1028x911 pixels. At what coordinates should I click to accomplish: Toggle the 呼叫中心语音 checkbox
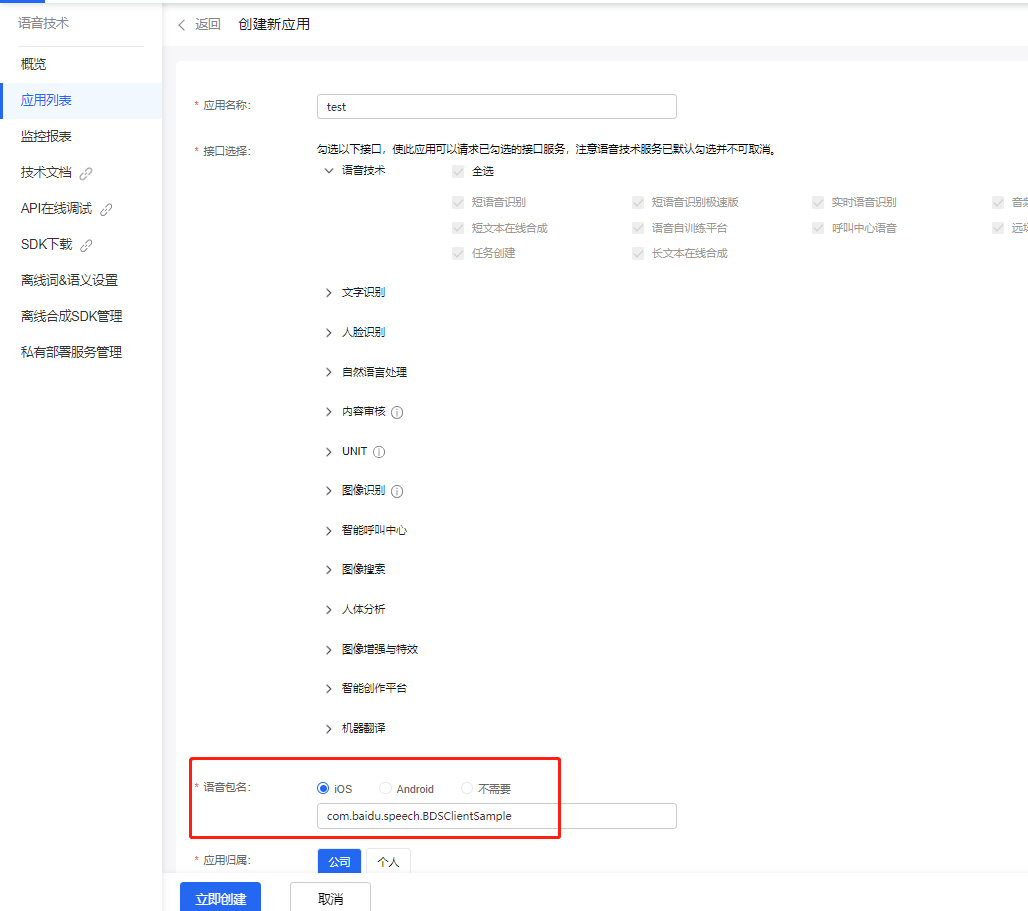[818, 228]
